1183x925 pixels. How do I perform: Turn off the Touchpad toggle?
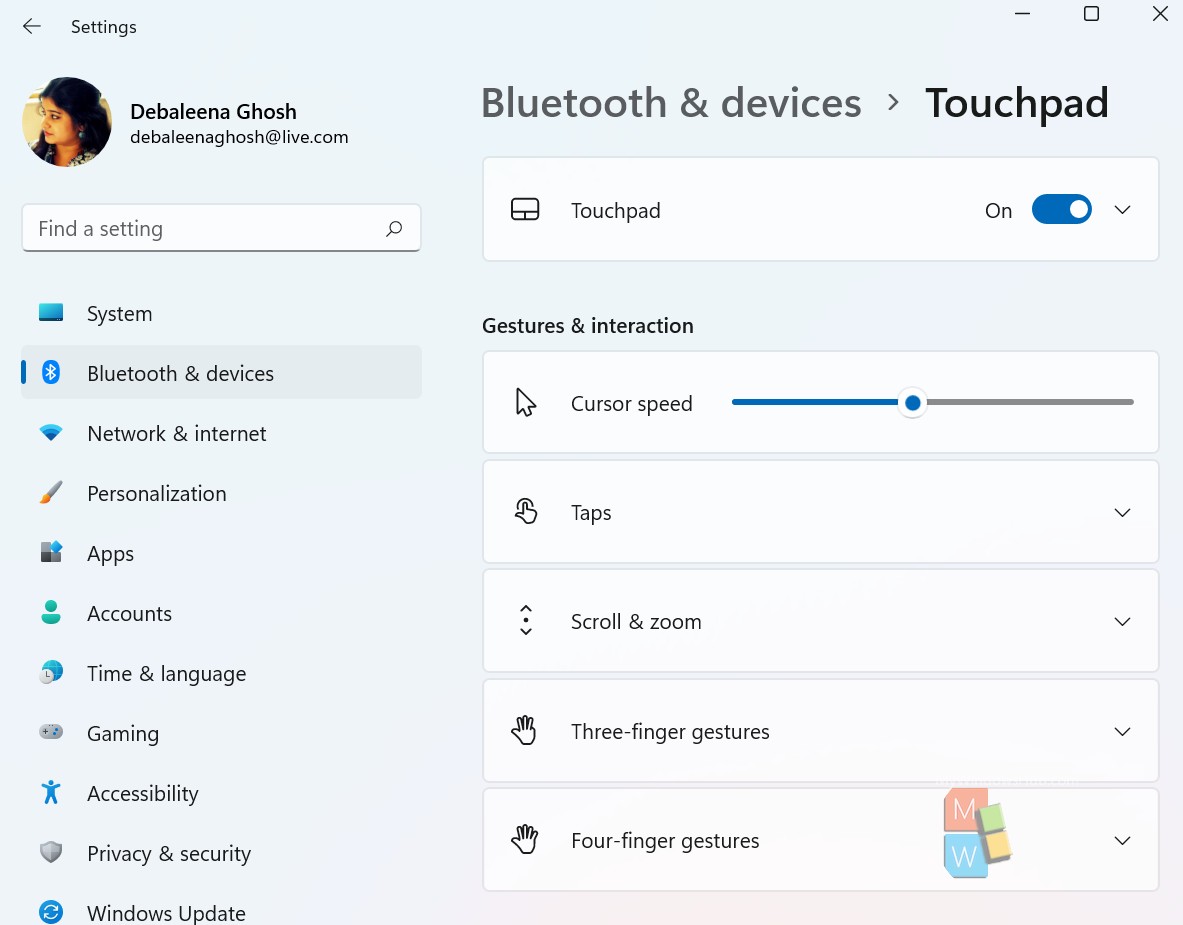tap(1062, 210)
